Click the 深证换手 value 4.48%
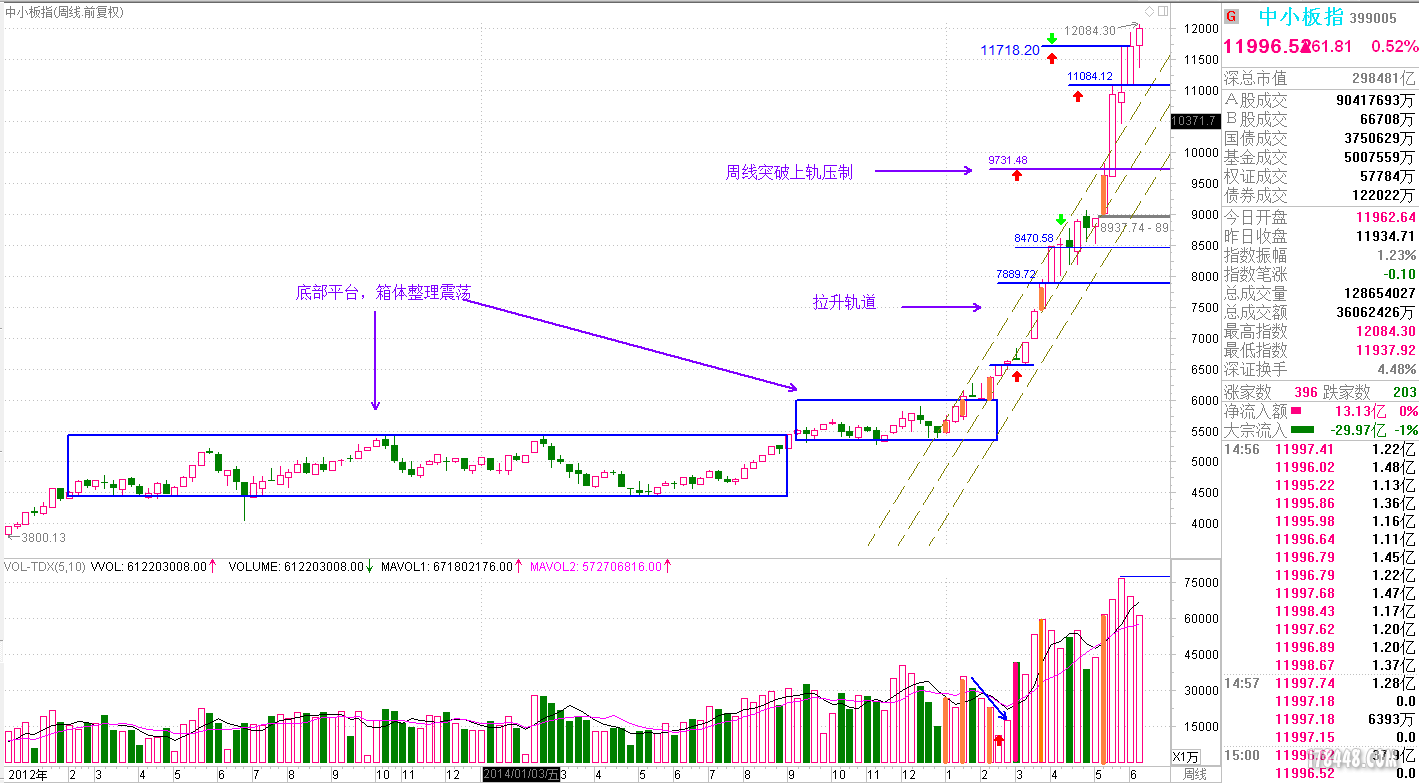The image size is (1419, 783). (1396, 369)
